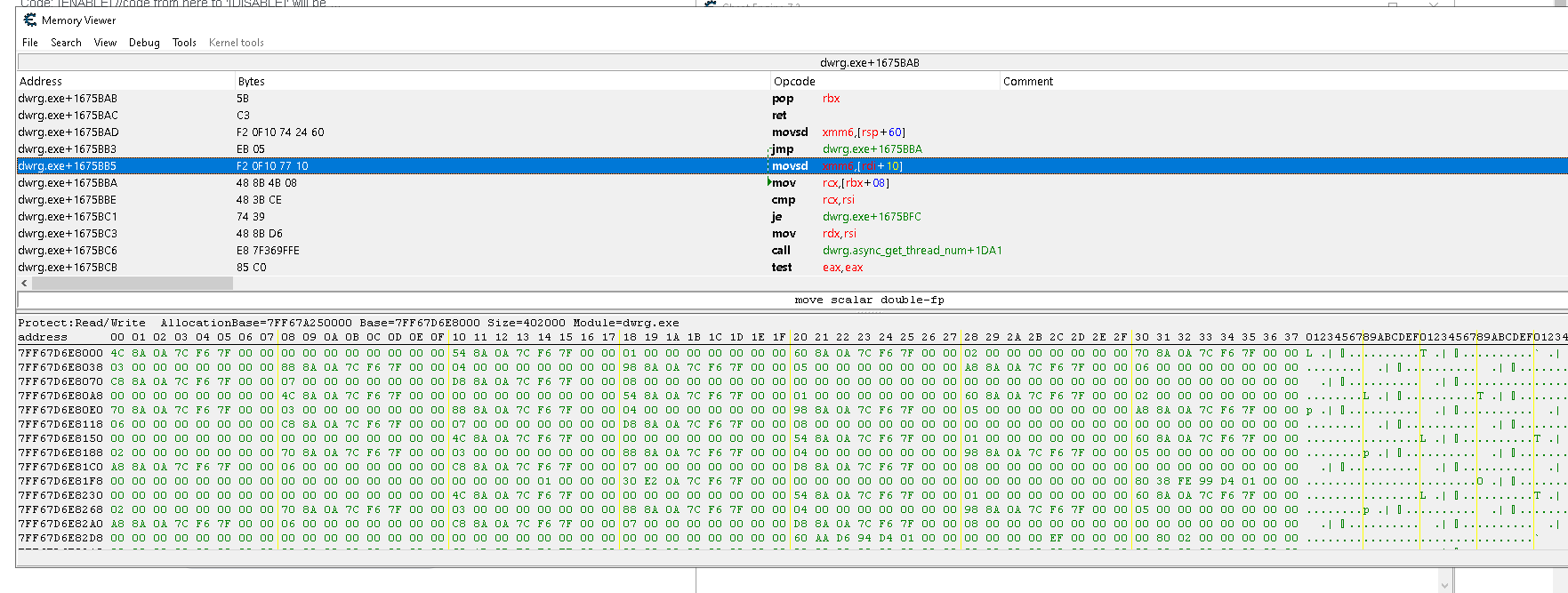Select the pop rbx instruction row
The width and height of the screenshot is (1568, 593).
point(792,99)
